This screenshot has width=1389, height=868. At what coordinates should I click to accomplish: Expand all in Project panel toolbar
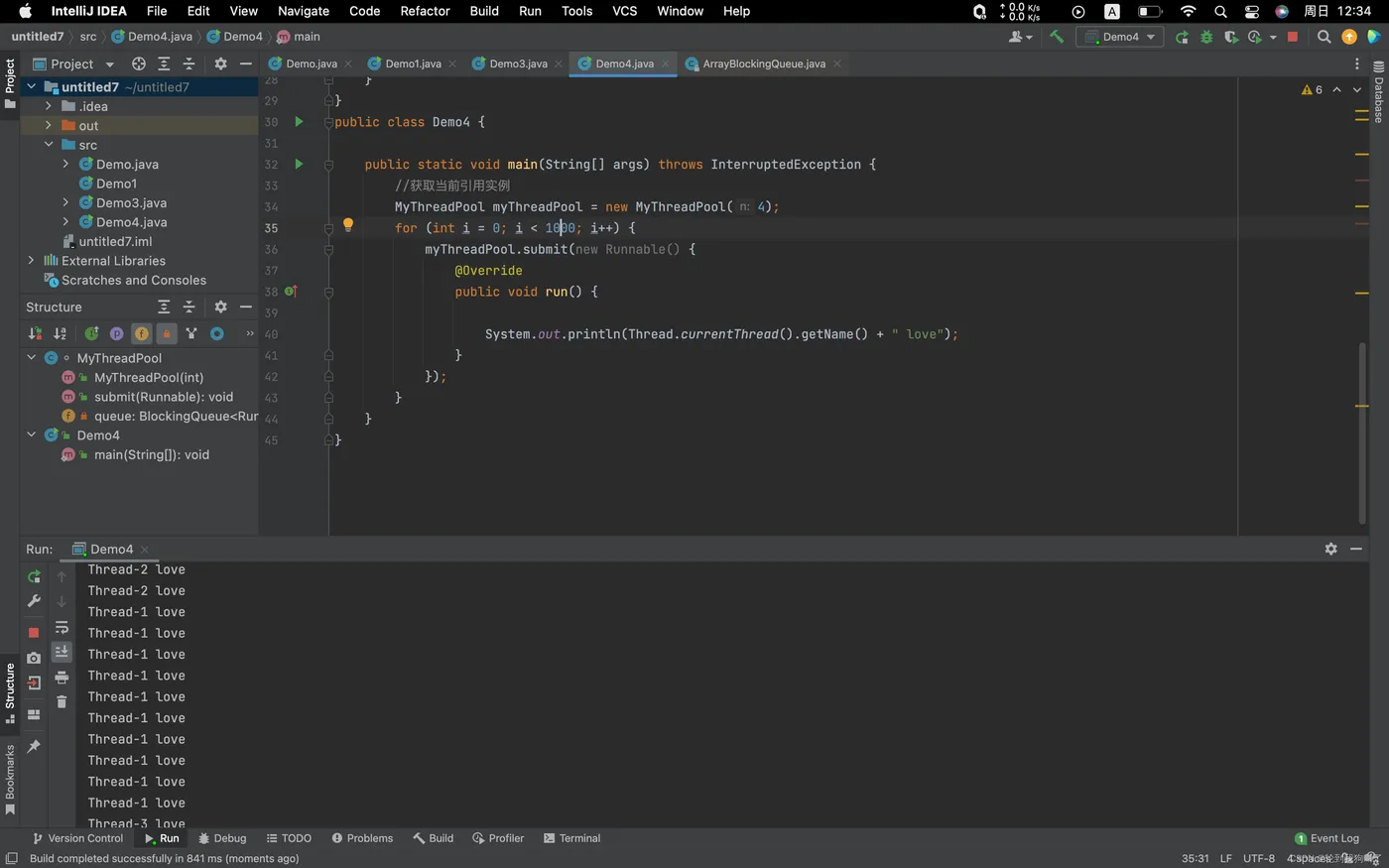pyautogui.click(x=164, y=63)
